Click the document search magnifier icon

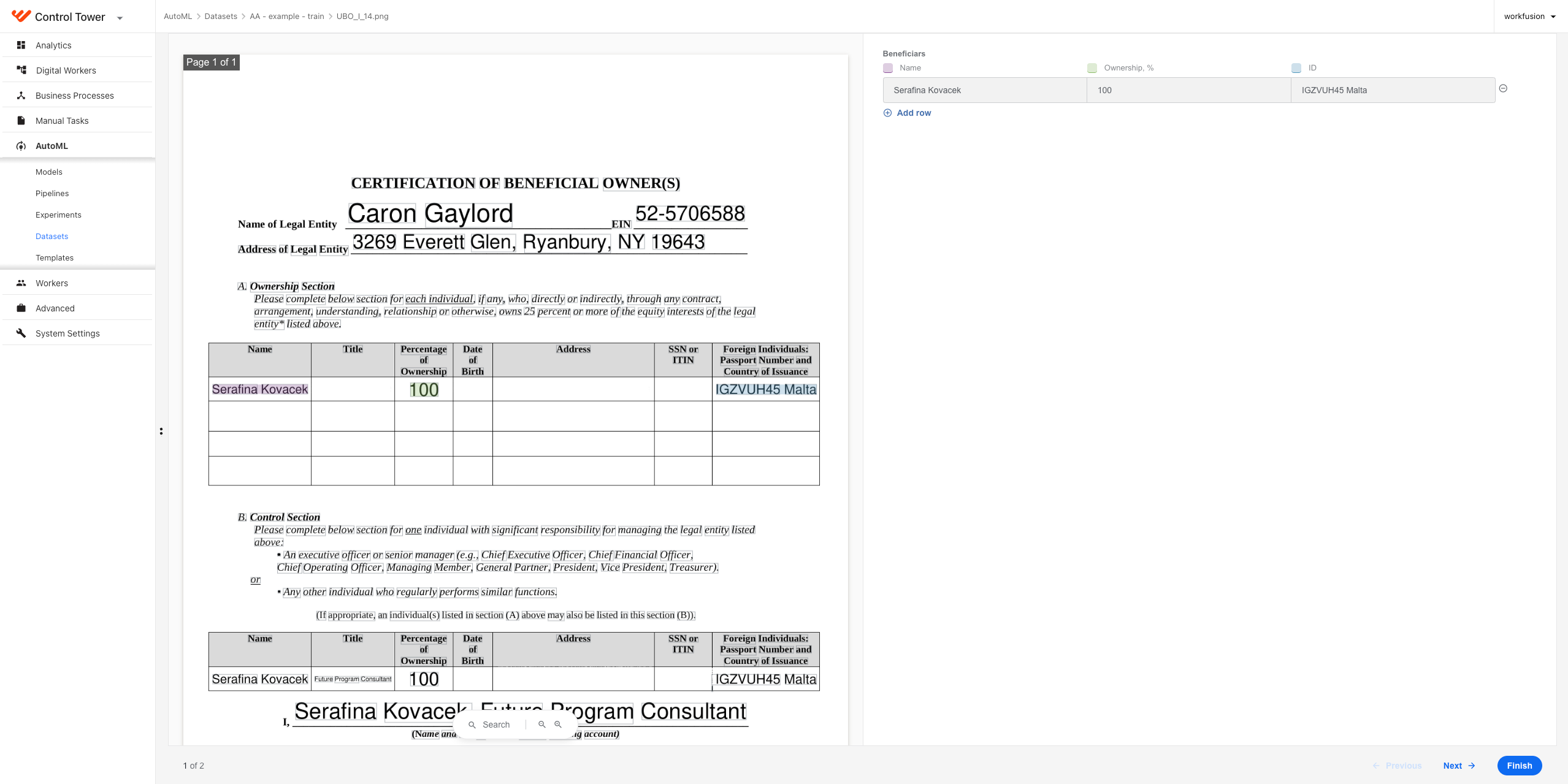(472, 725)
